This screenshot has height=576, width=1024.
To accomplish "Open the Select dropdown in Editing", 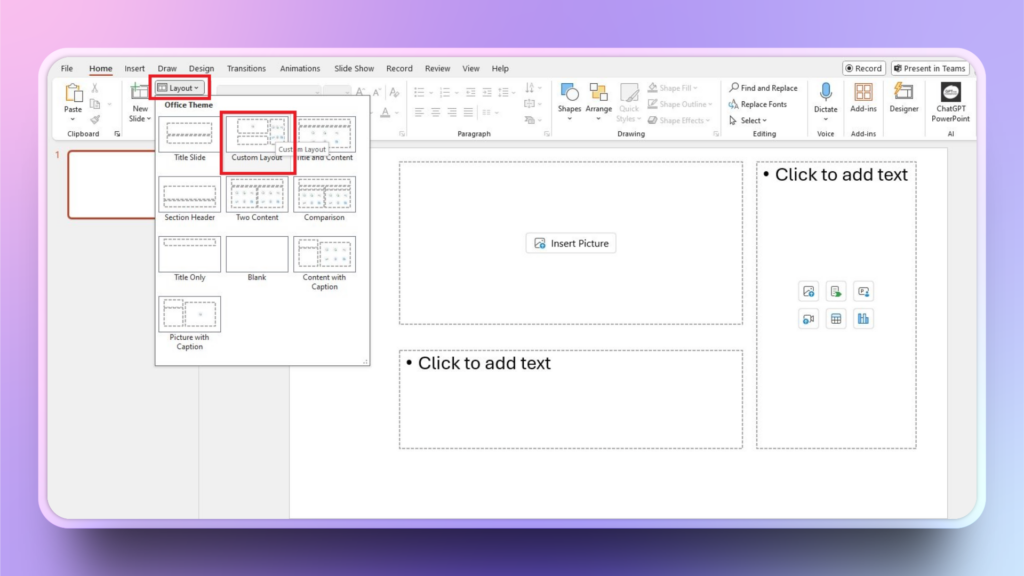I will pos(748,120).
